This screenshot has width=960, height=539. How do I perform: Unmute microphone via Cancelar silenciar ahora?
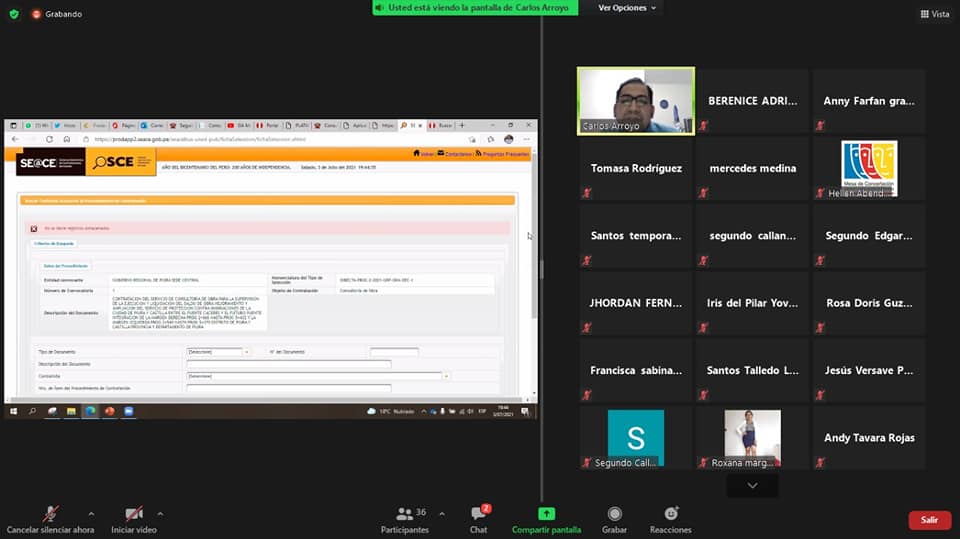[x=50, y=519]
